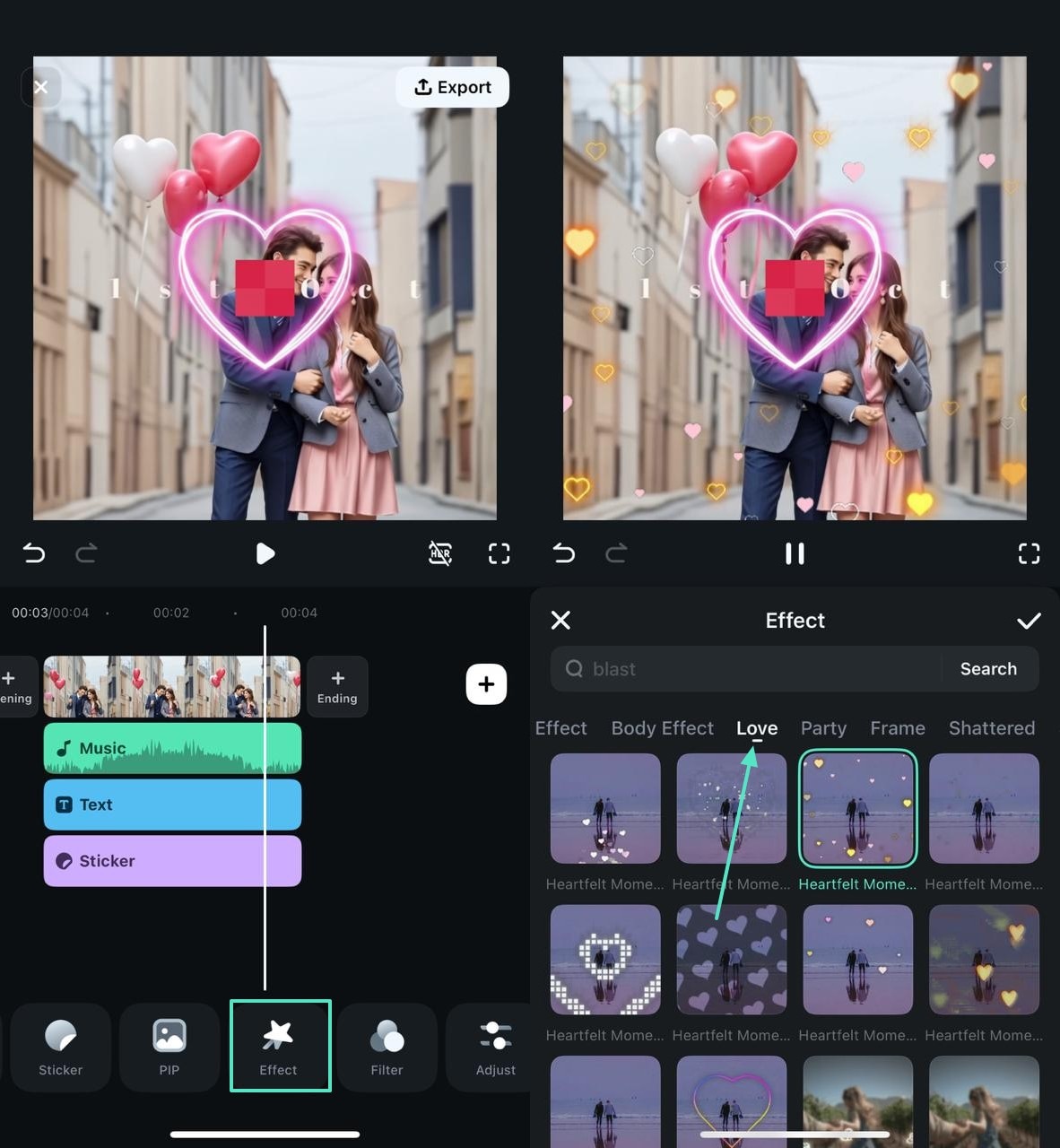Open the Filter tool
The width and height of the screenshot is (1060, 1148).
(387, 1047)
